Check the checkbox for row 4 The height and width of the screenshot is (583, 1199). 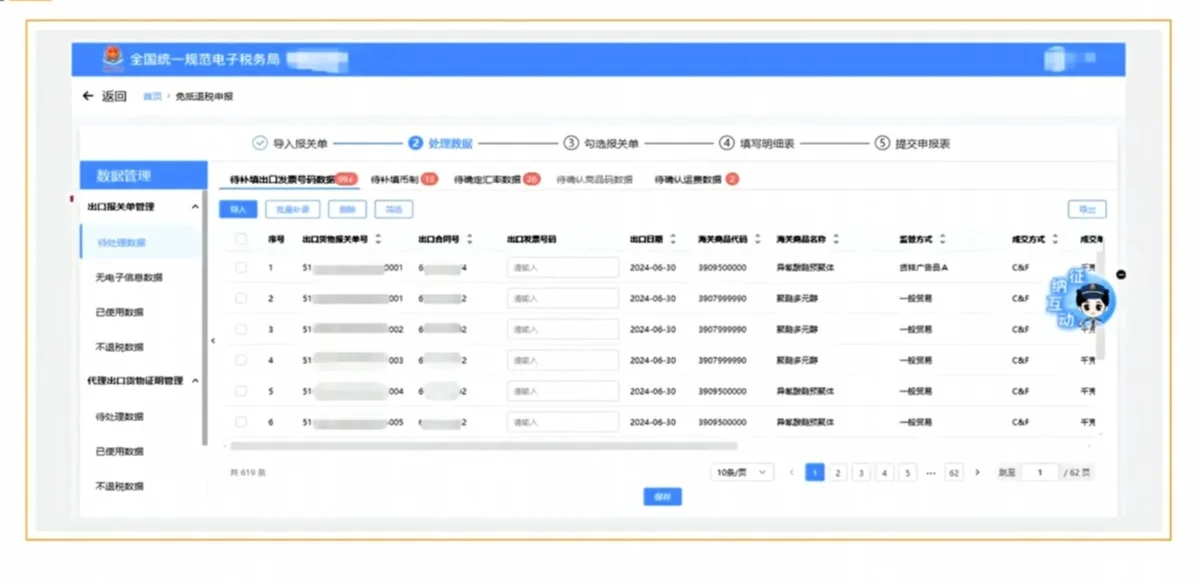(x=241, y=359)
